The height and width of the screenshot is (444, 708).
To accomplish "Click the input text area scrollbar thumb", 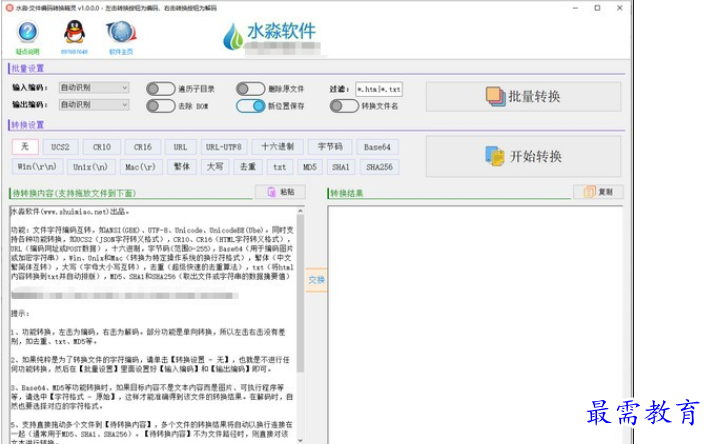I will pos(300,294).
